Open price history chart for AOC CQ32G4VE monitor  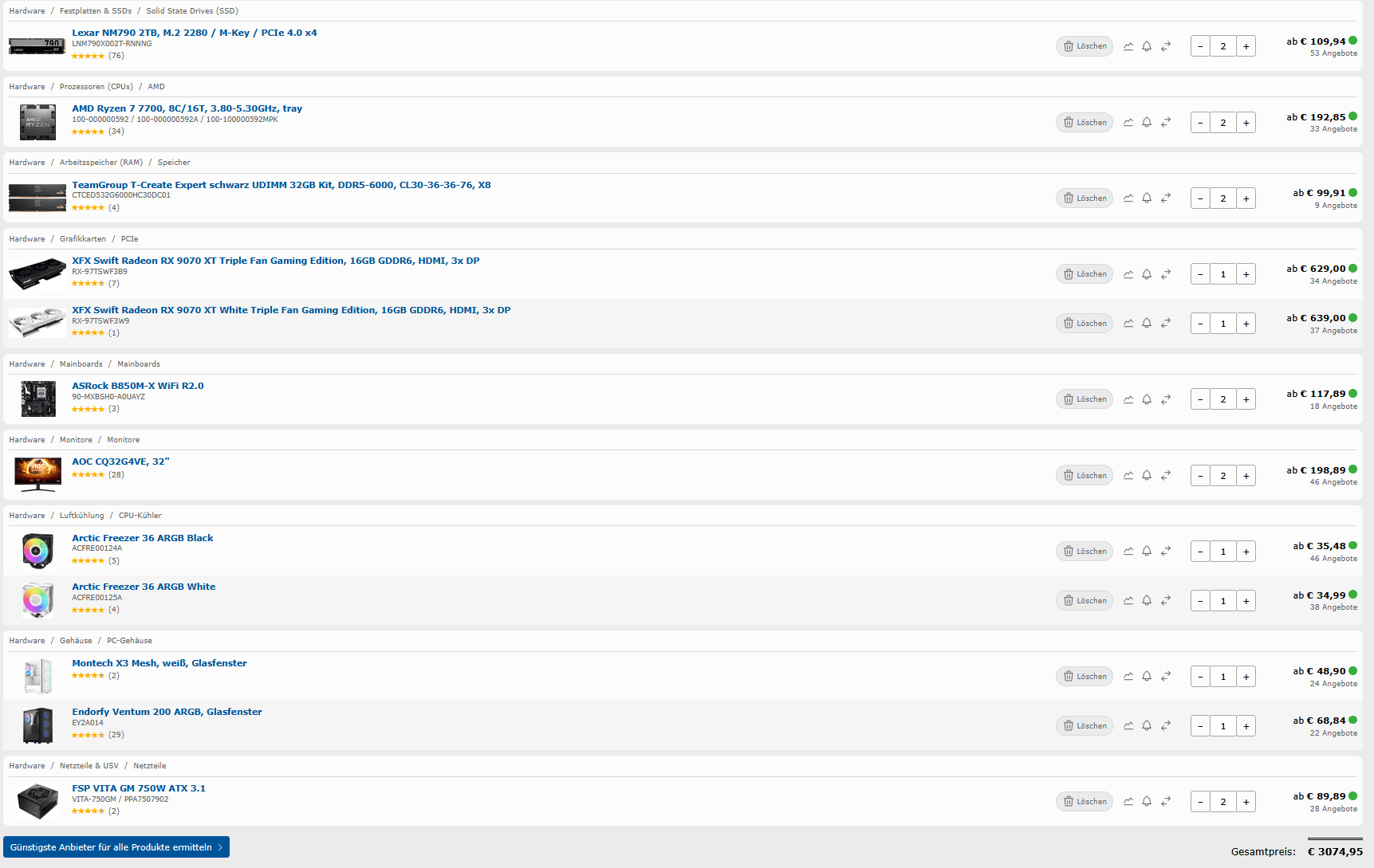tap(1128, 476)
